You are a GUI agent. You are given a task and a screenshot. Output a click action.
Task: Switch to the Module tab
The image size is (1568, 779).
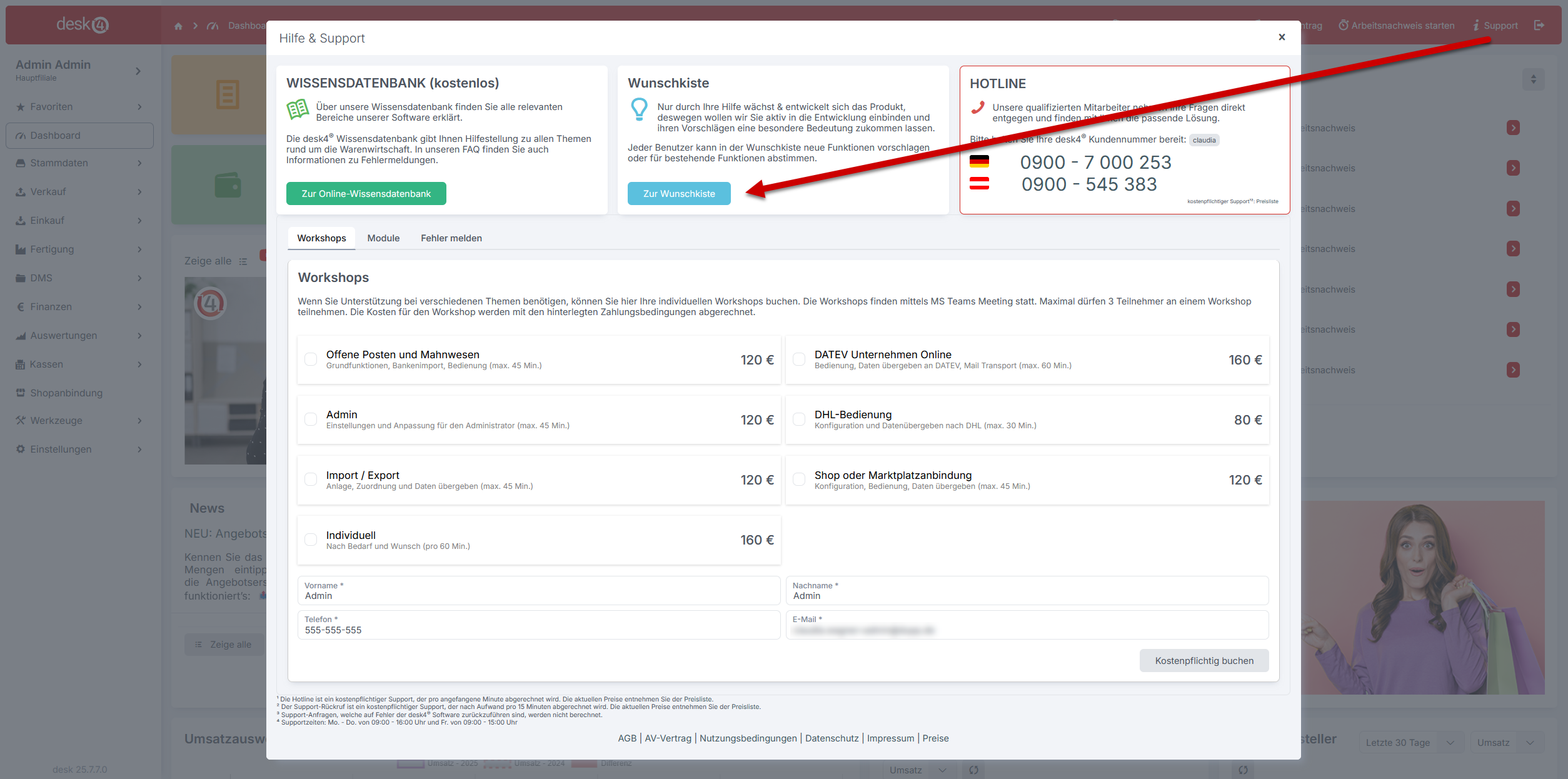pos(383,238)
